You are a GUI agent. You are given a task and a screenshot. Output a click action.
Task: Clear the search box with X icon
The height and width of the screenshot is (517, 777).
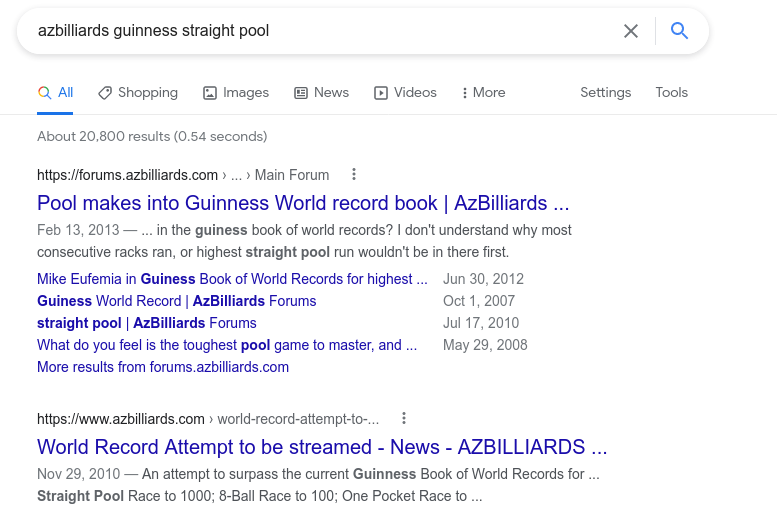click(x=631, y=31)
